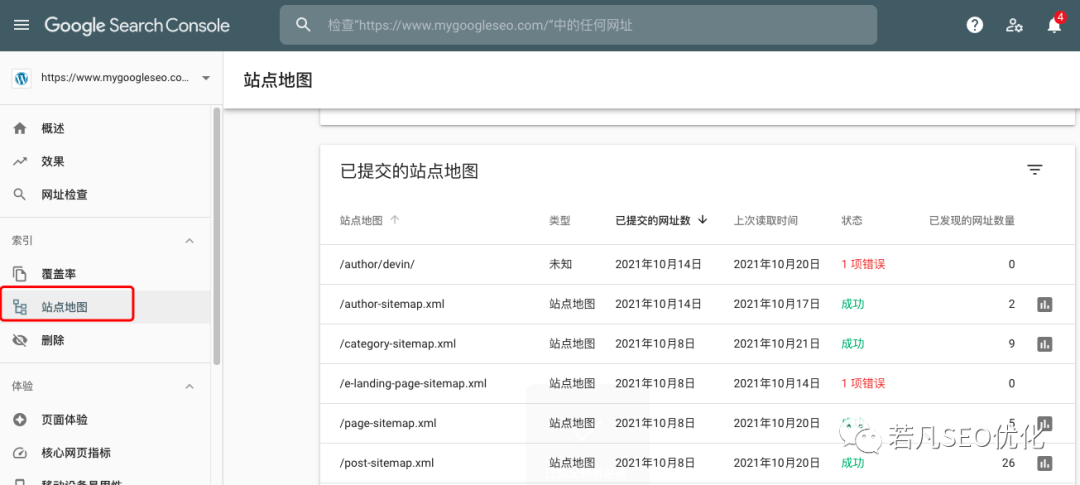This screenshot has height=485, width=1080.
Task: Click the 上次读取时间 column header
Action: point(766,220)
